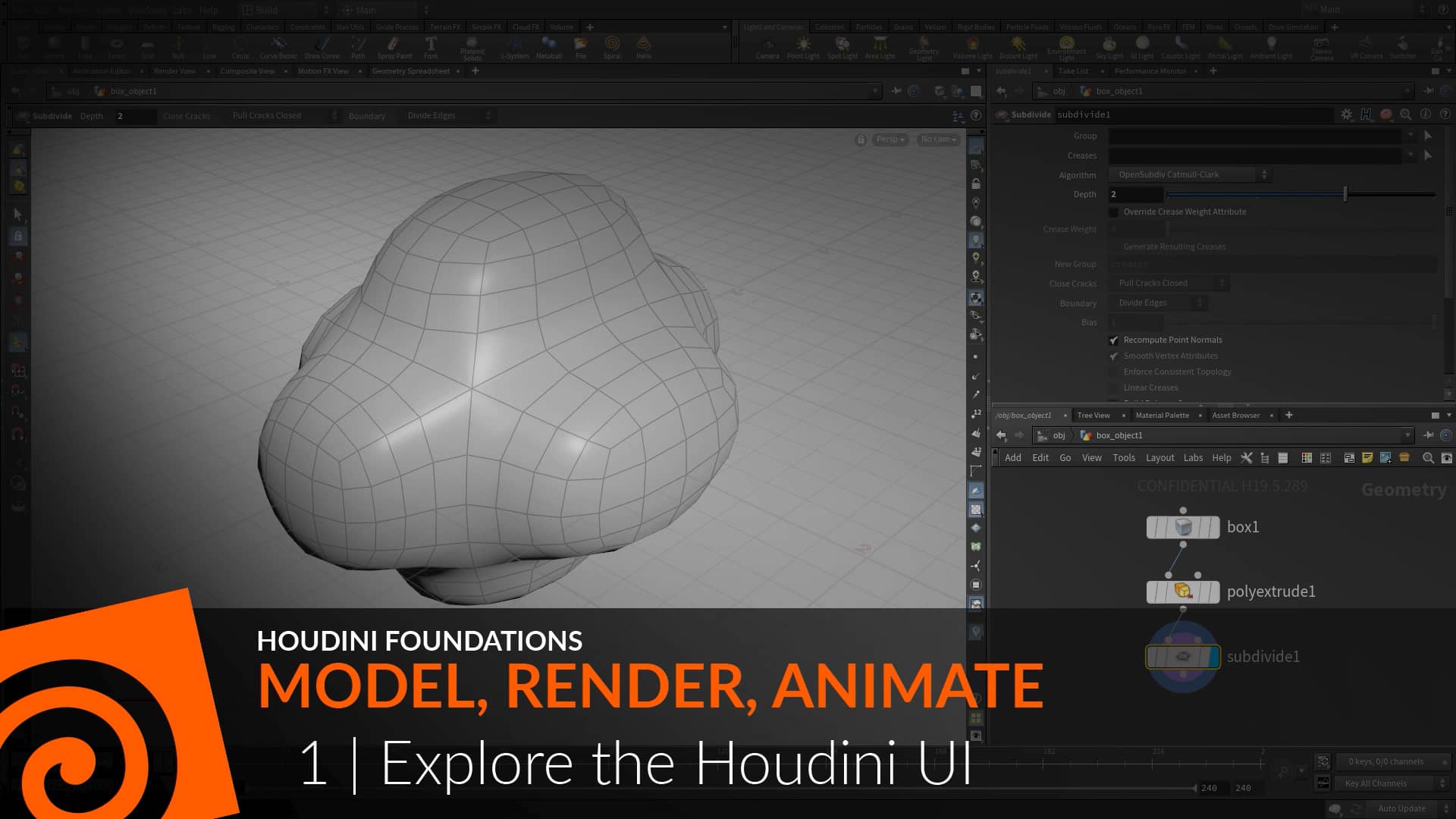
Task: Add a Camera from the Lights and Cameras shelf
Action: coord(767,47)
